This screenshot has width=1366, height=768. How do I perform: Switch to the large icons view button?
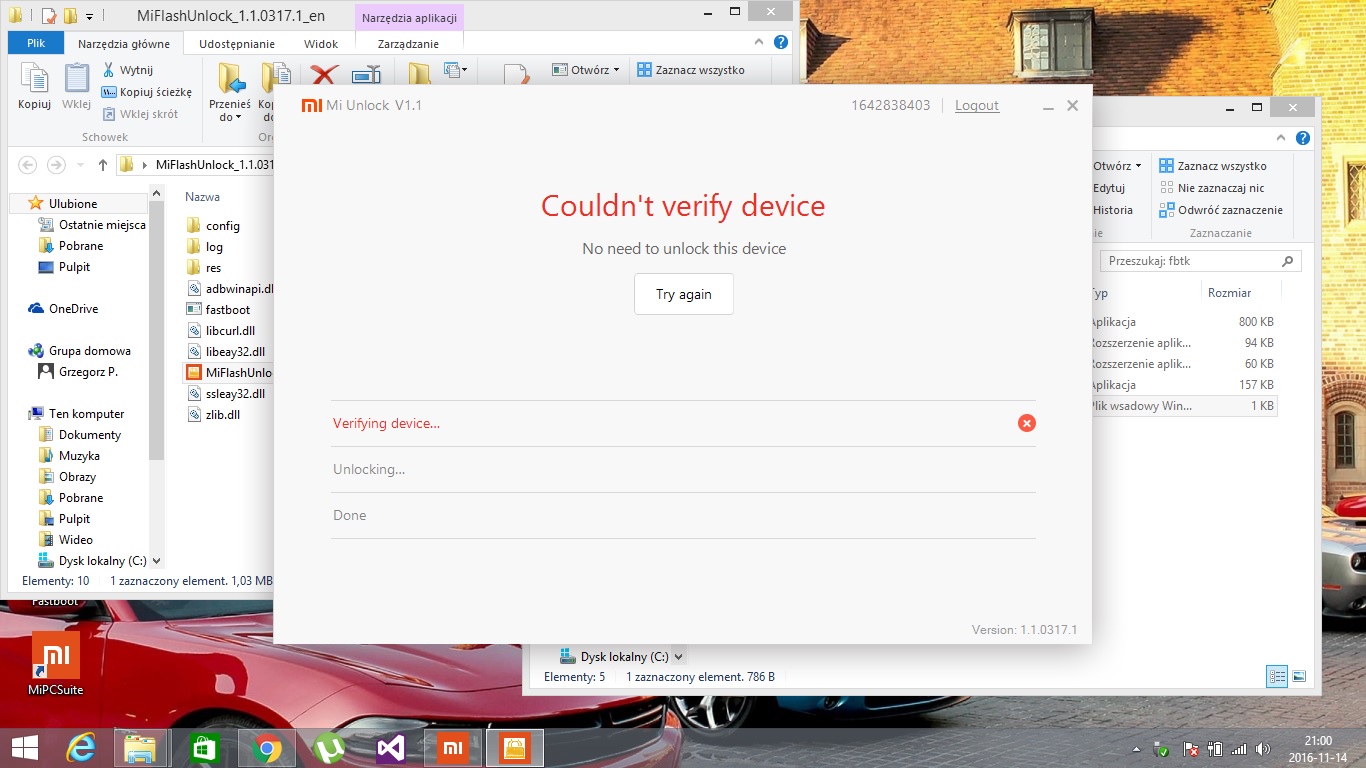[1299, 676]
